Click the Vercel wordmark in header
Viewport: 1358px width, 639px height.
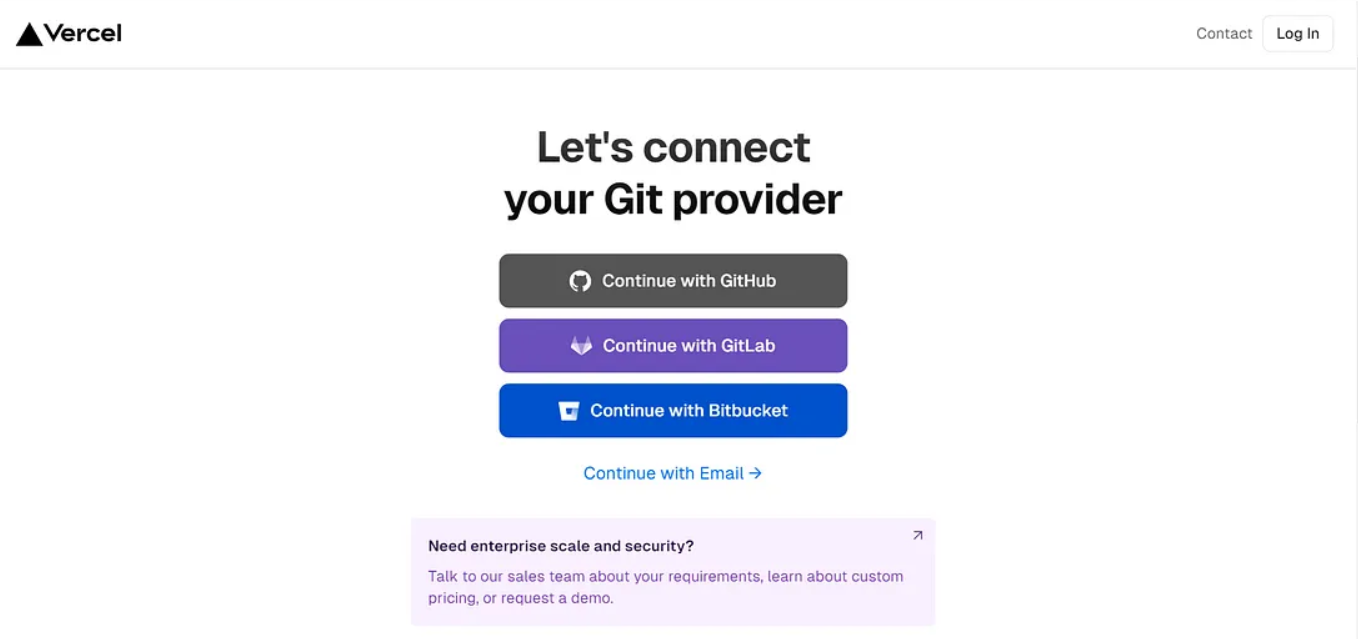pos(83,33)
